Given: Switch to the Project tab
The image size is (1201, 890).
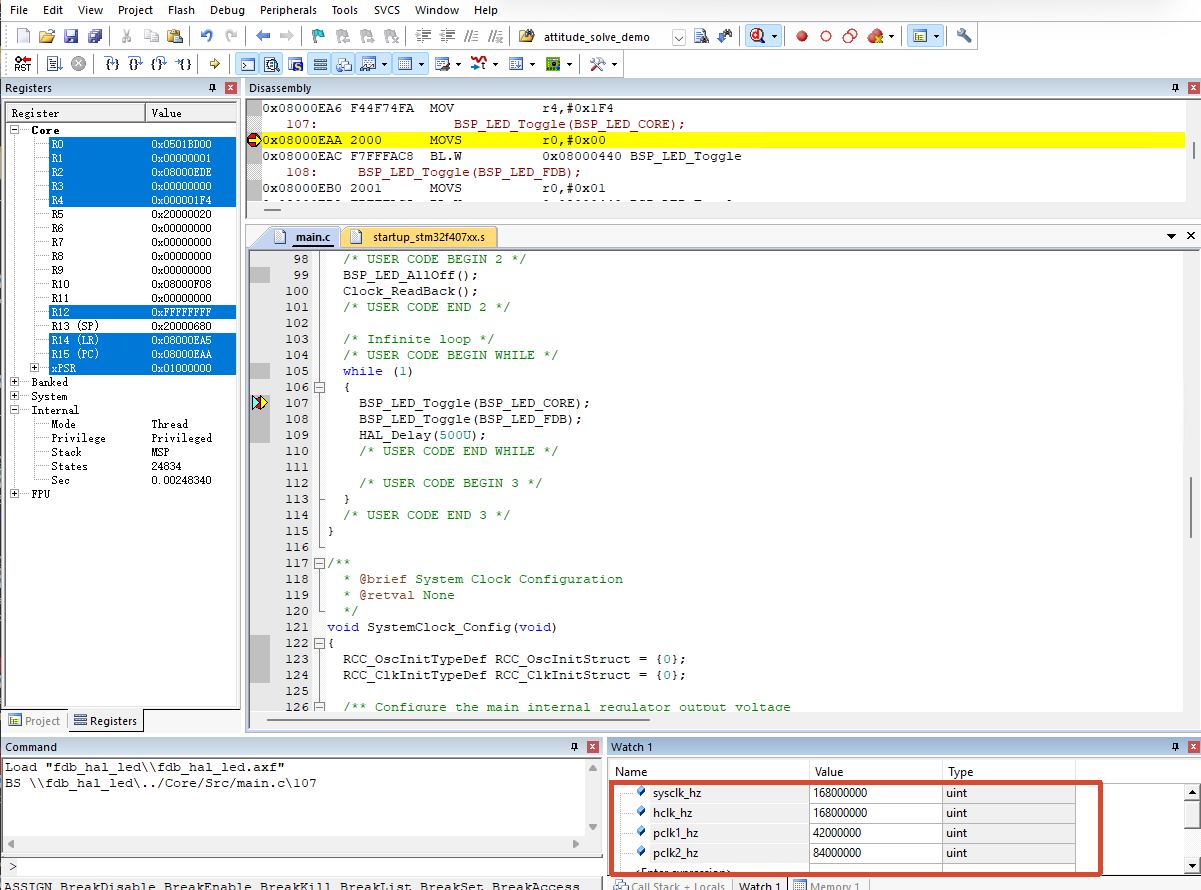Looking at the screenshot, I should pos(33,721).
